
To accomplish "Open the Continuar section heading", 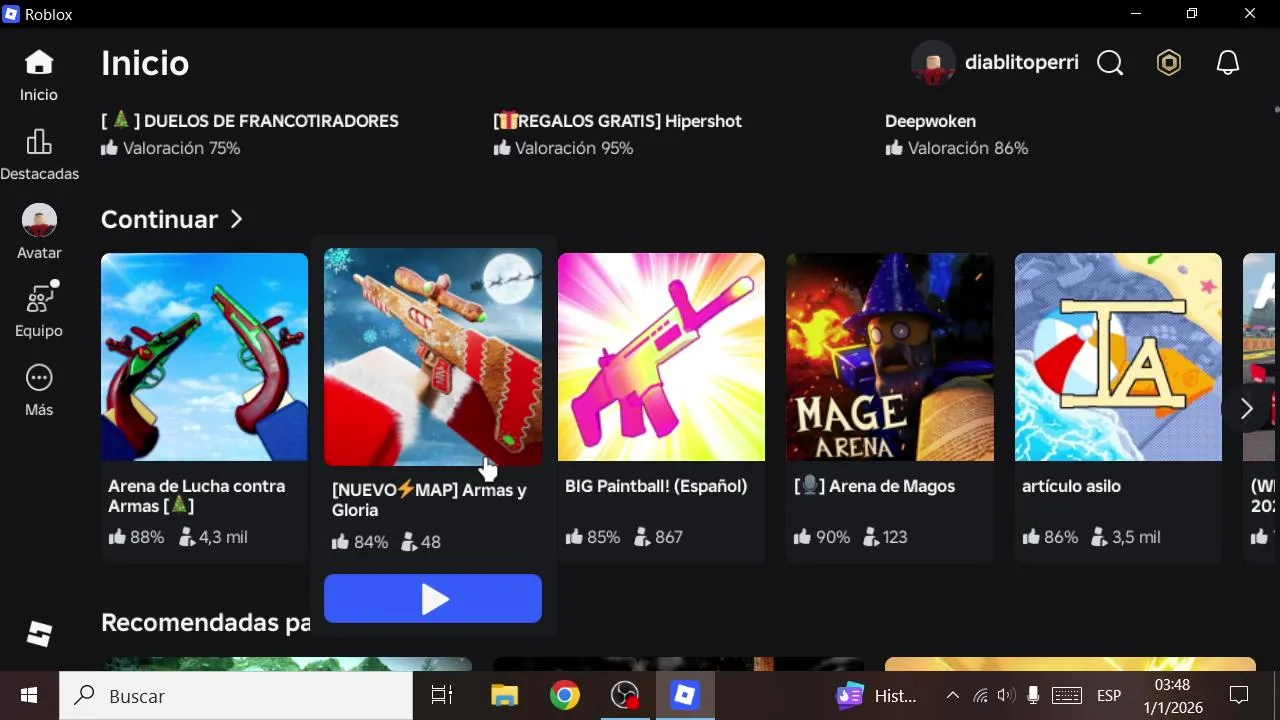I will click(x=159, y=219).
